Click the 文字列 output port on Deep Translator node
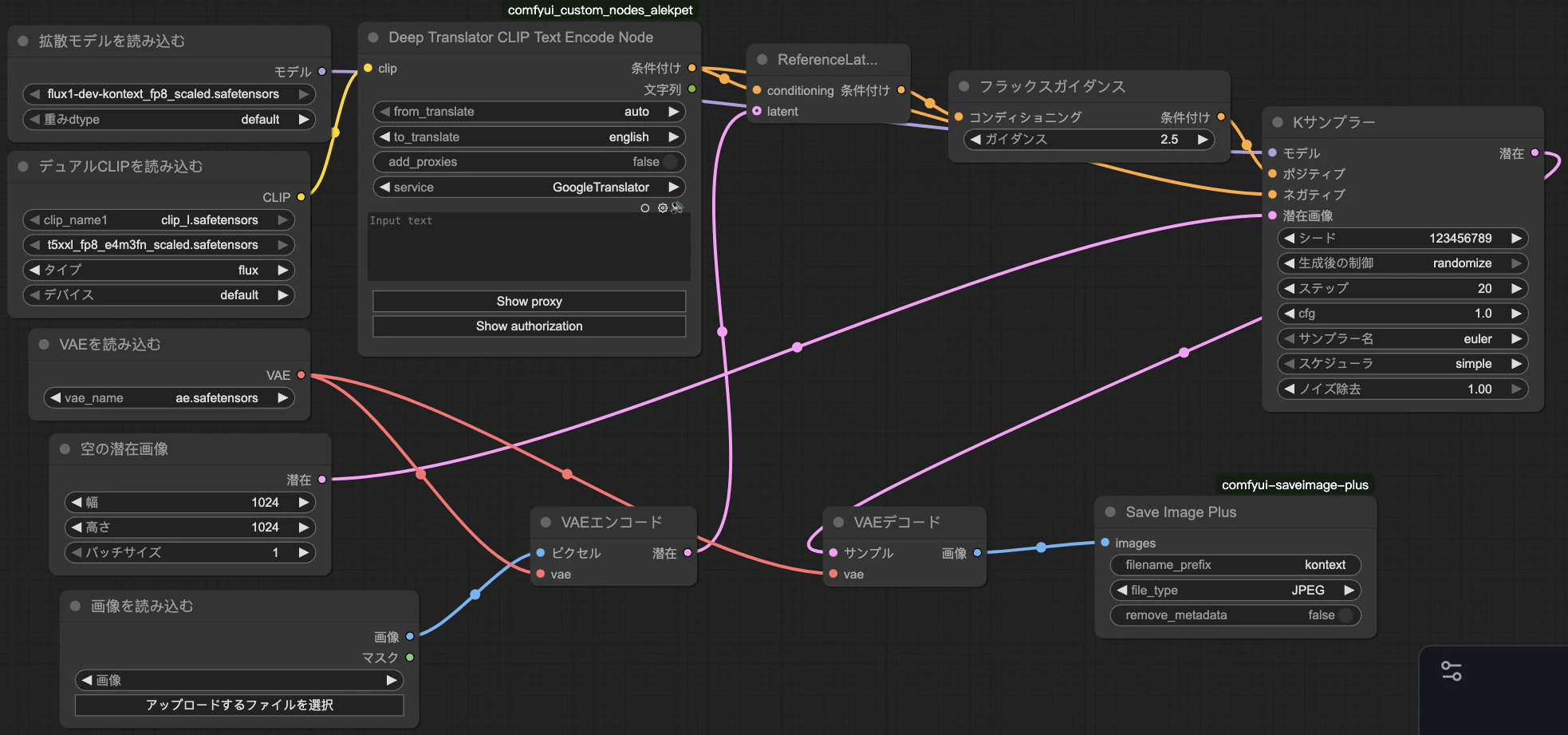The height and width of the screenshot is (735, 1568). pos(691,89)
